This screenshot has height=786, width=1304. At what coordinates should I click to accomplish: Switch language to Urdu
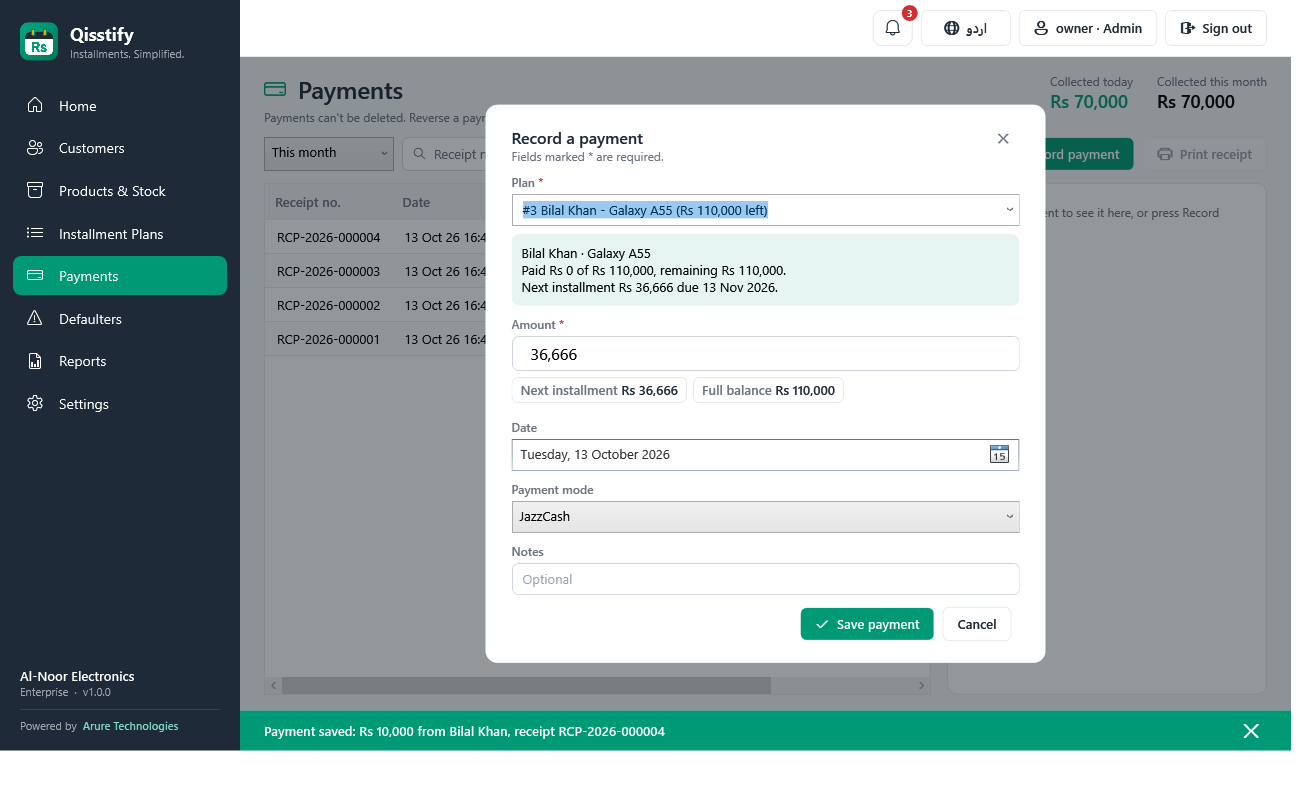coord(966,28)
